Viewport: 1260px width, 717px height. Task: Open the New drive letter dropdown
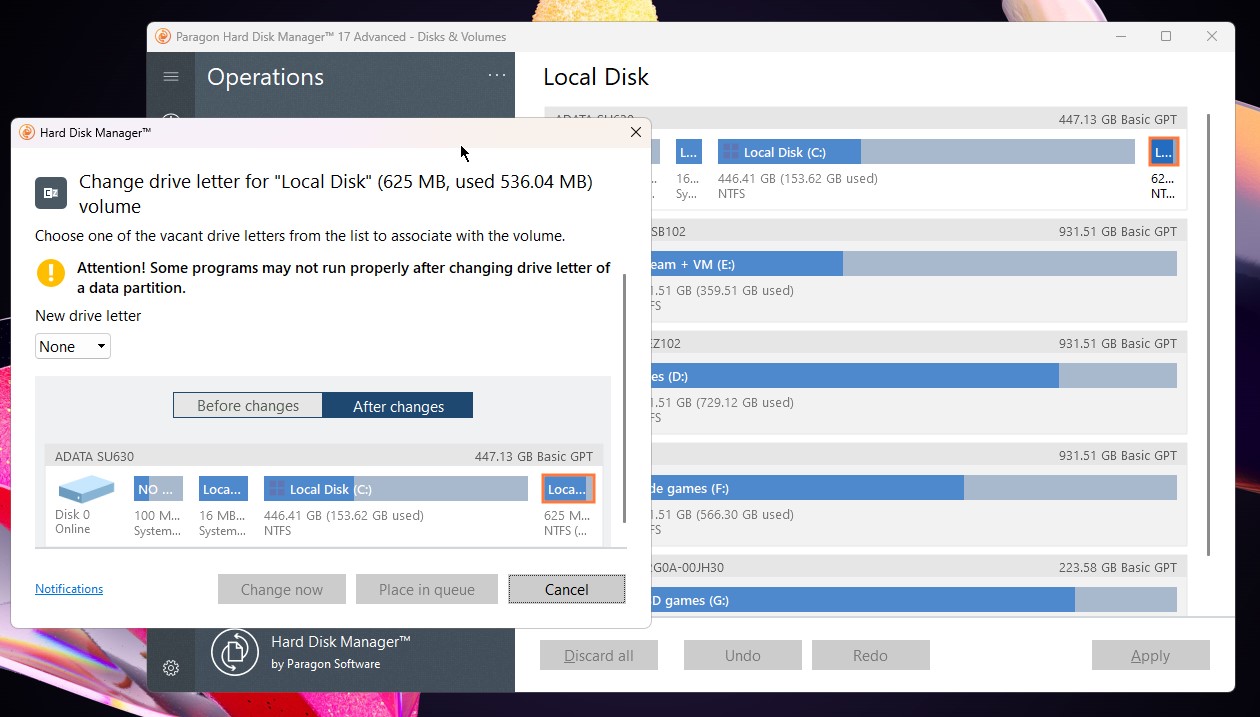[x=71, y=346]
